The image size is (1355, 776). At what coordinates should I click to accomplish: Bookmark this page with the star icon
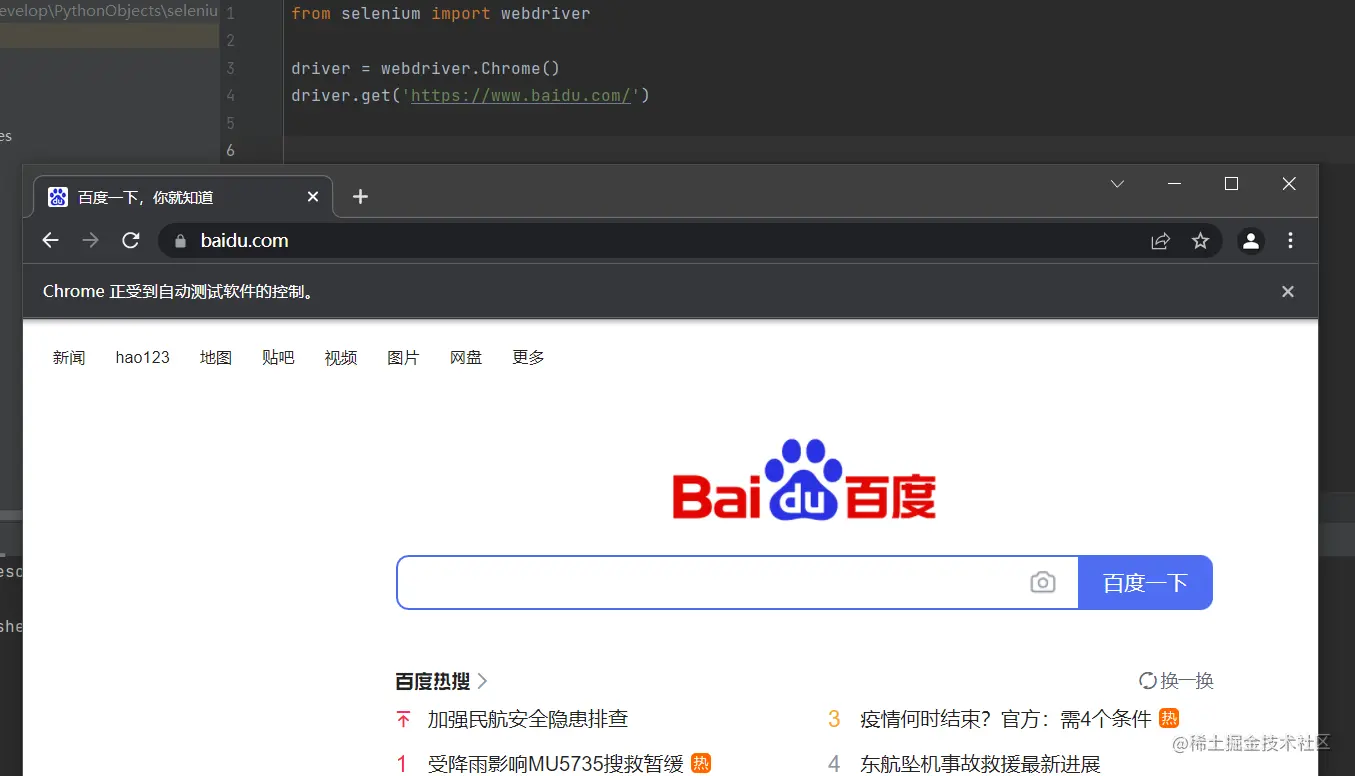point(1201,241)
